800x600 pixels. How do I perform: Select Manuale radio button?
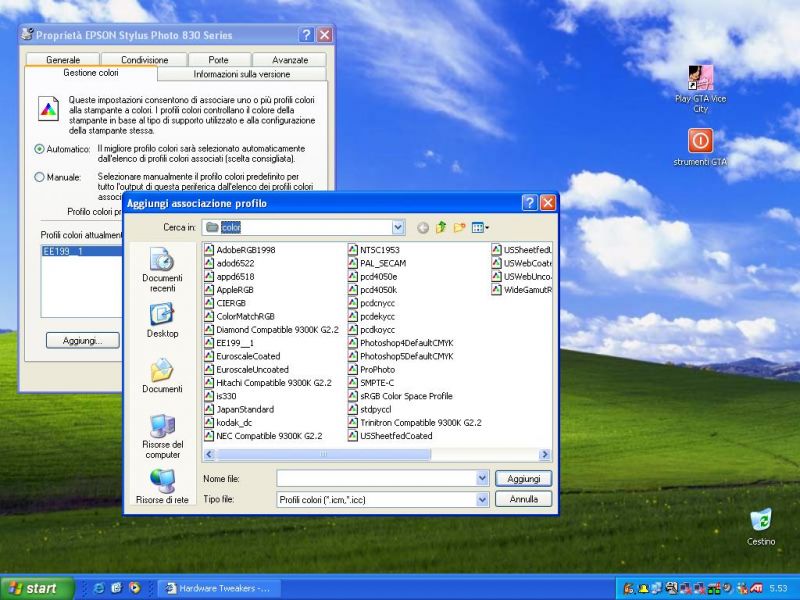click(39, 177)
